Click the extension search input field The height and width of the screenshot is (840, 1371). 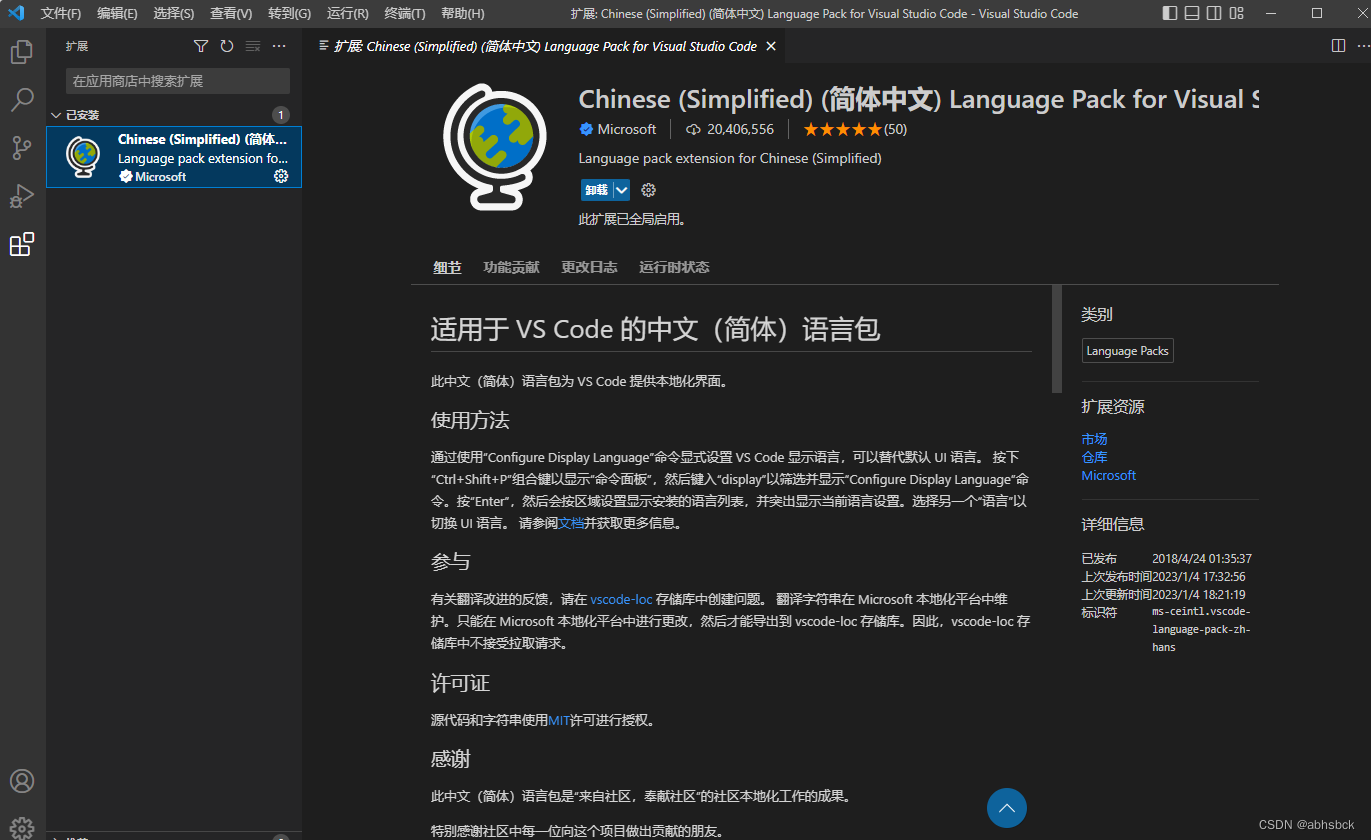[178, 81]
